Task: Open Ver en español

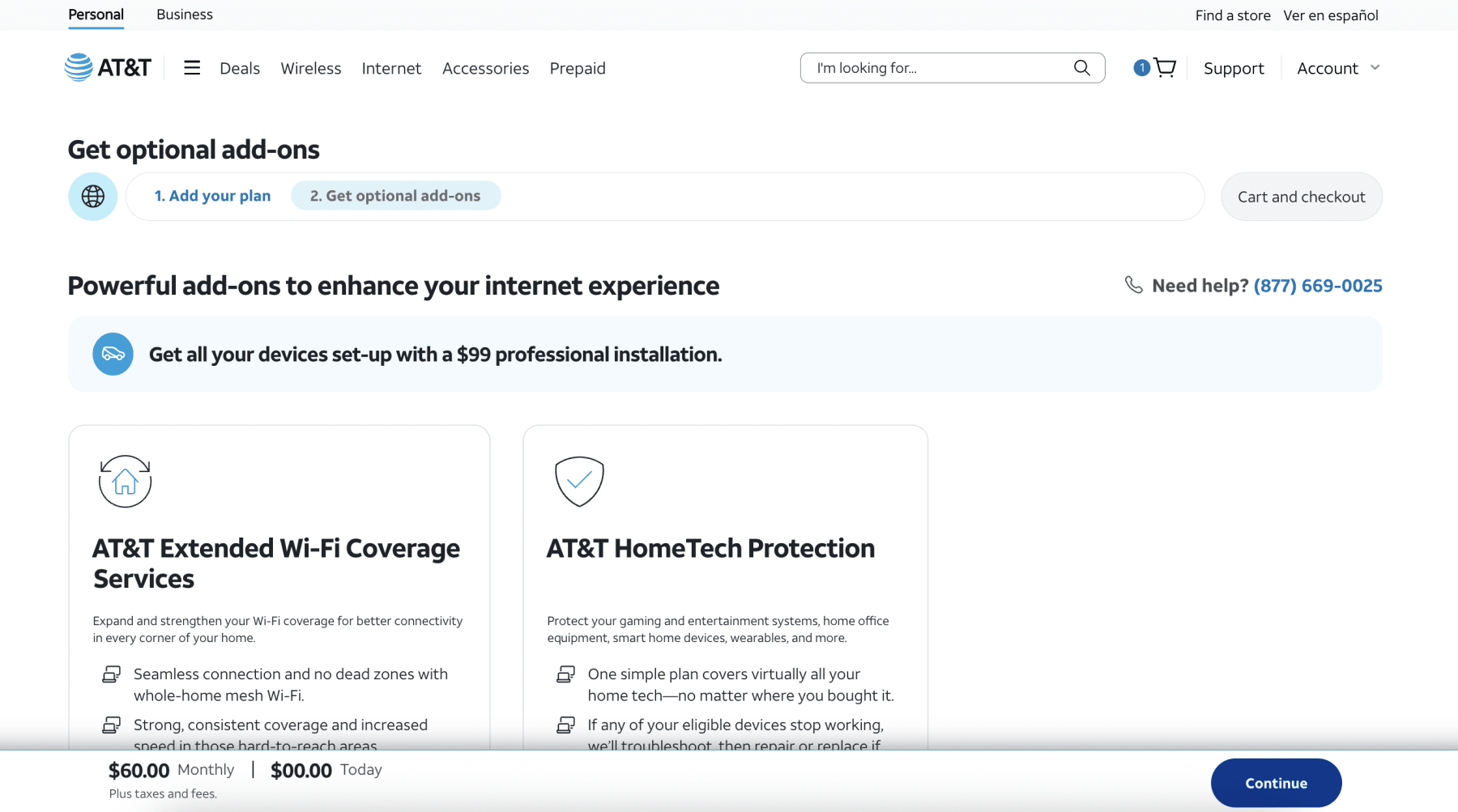Action: pyautogui.click(x=1331, y=15)
